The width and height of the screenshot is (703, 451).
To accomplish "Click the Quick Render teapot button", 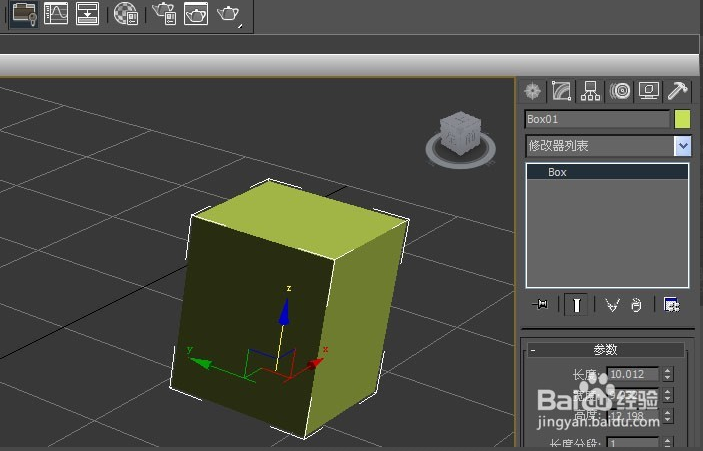I will tap(229, 14).
